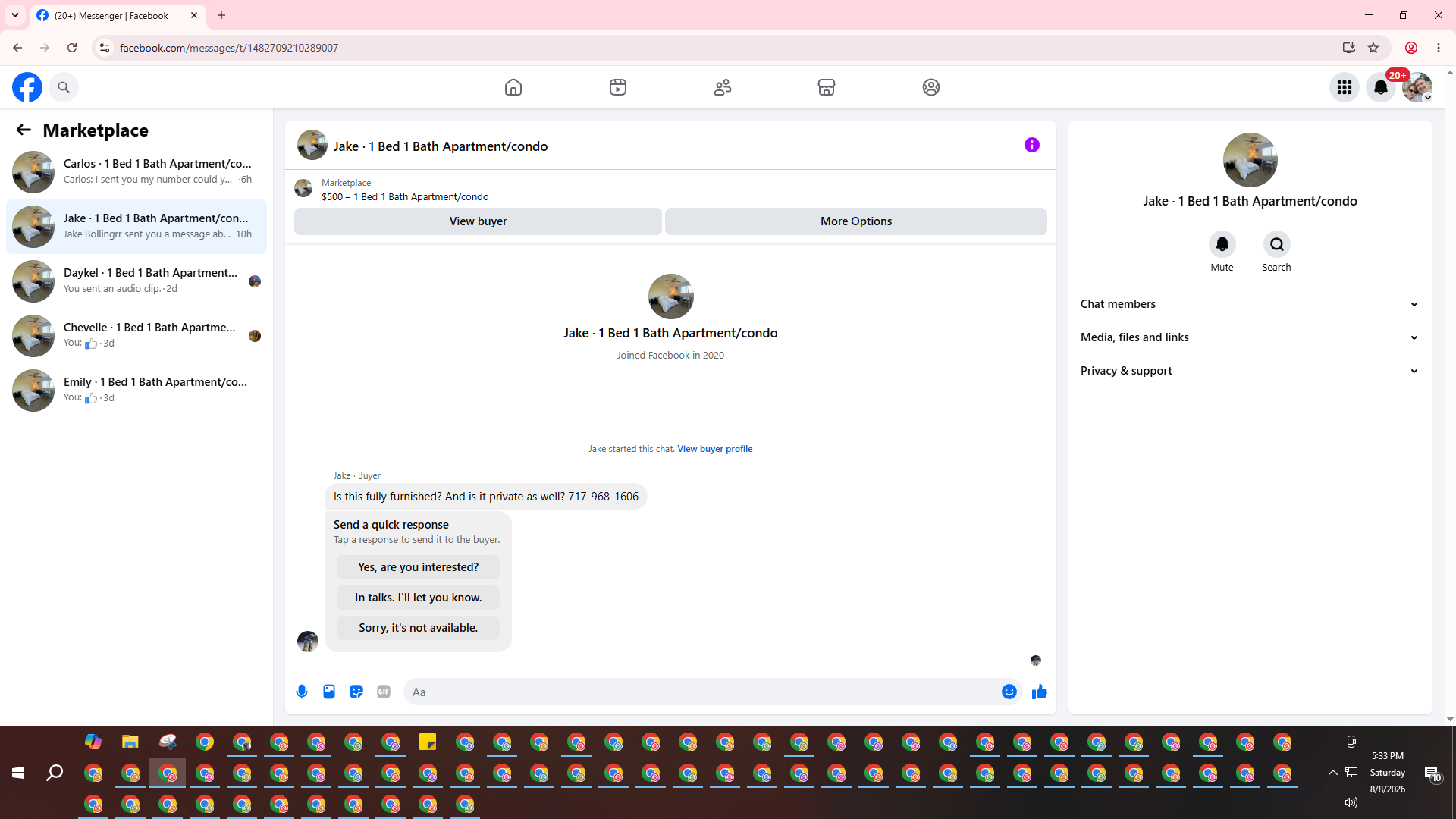Viewport: 1456px width, 819px height.
Task: Open the emoji picker in message box
Action: tap(1009, 692)
